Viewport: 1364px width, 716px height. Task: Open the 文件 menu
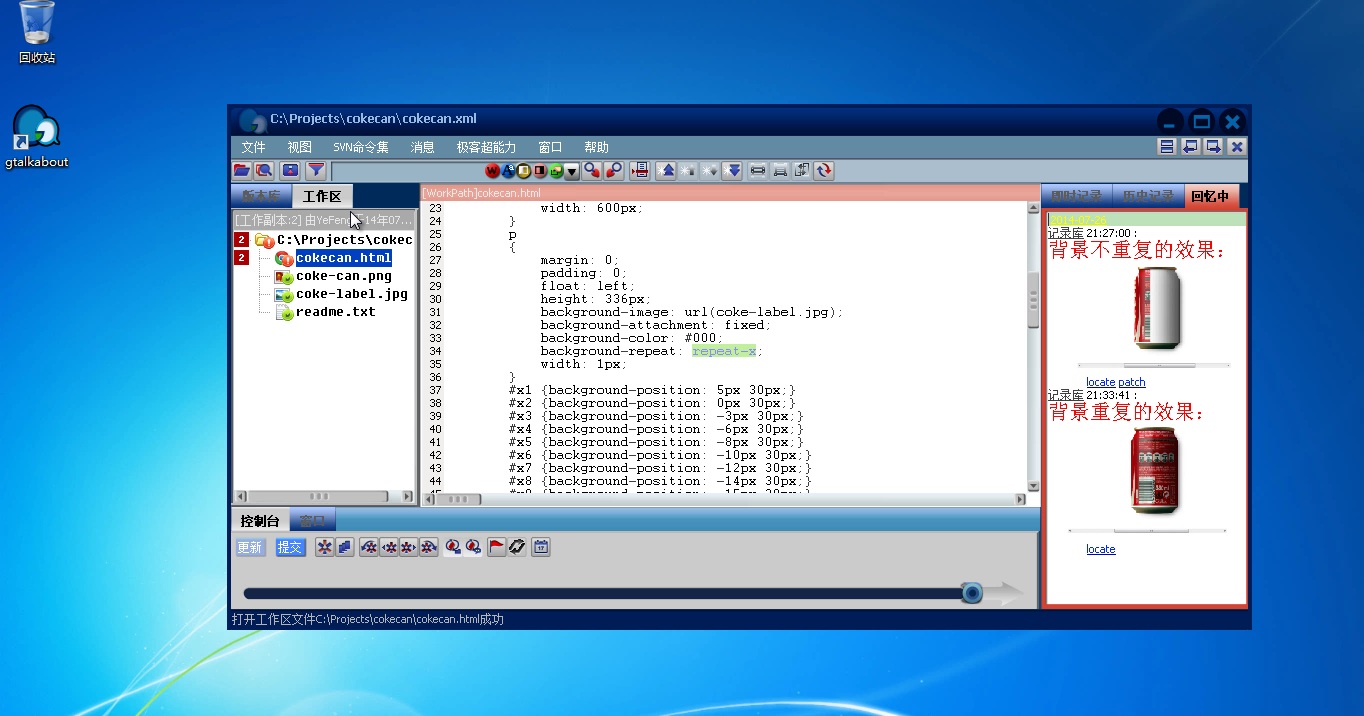pyautogui.click(x=254, y=147)
